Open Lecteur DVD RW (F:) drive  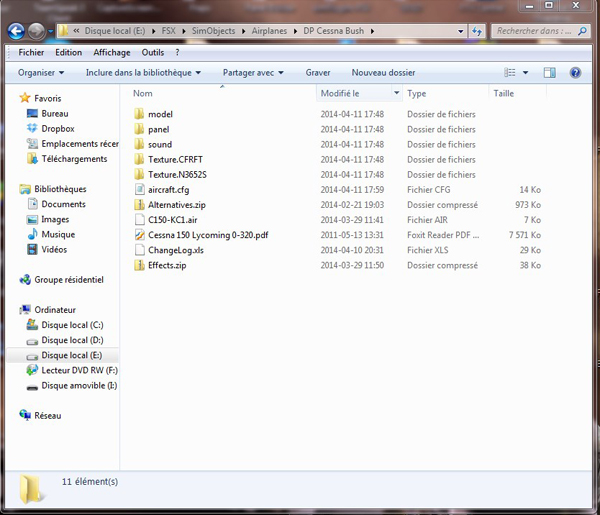(79, 370)
